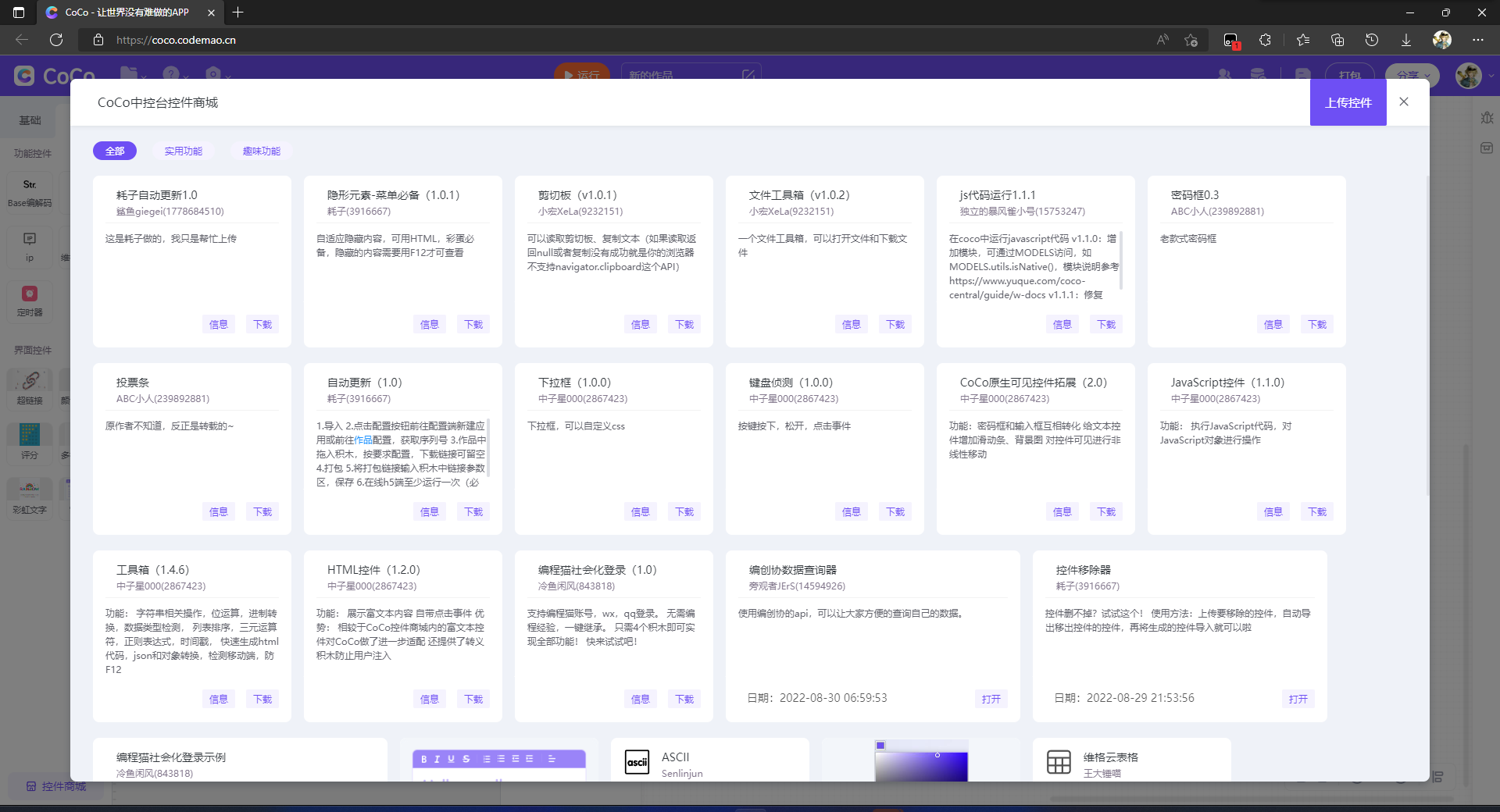The height and width of the screenshot is (812, 1500).
Task: Close the CoCo中控台控件商城 dialog
Action: 1404,101
